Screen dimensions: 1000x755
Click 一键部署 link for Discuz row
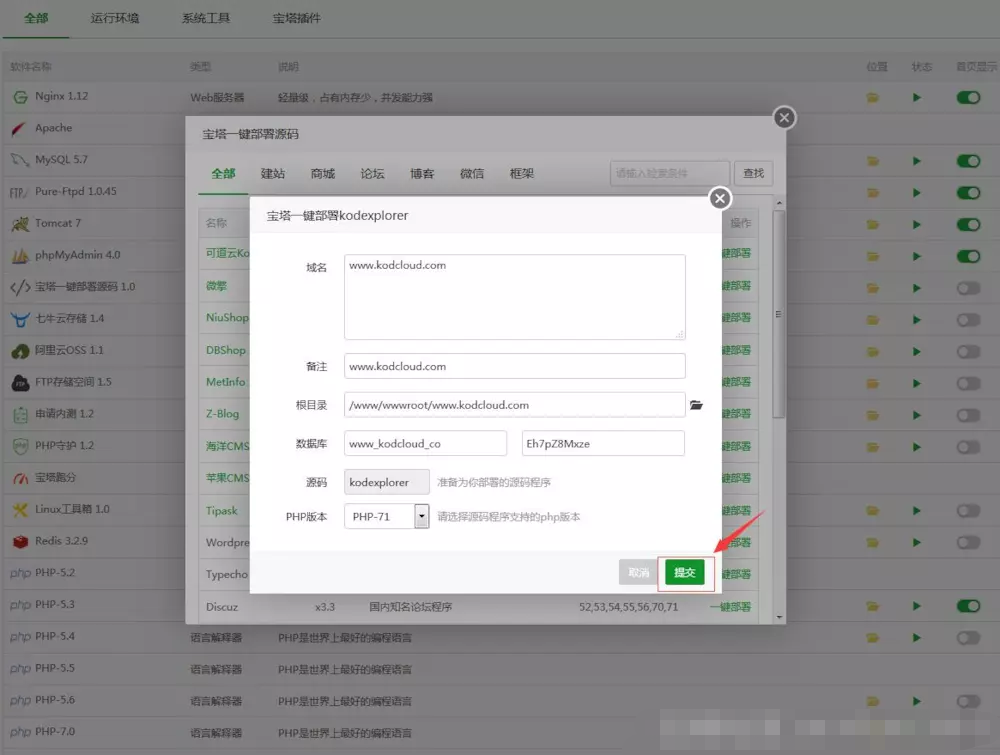pos(730,607)
